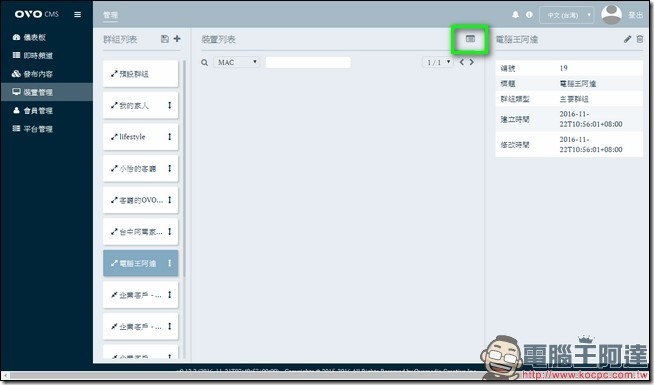Go to previous page with left chevron

pyautogui.click(x=462, y=62)
